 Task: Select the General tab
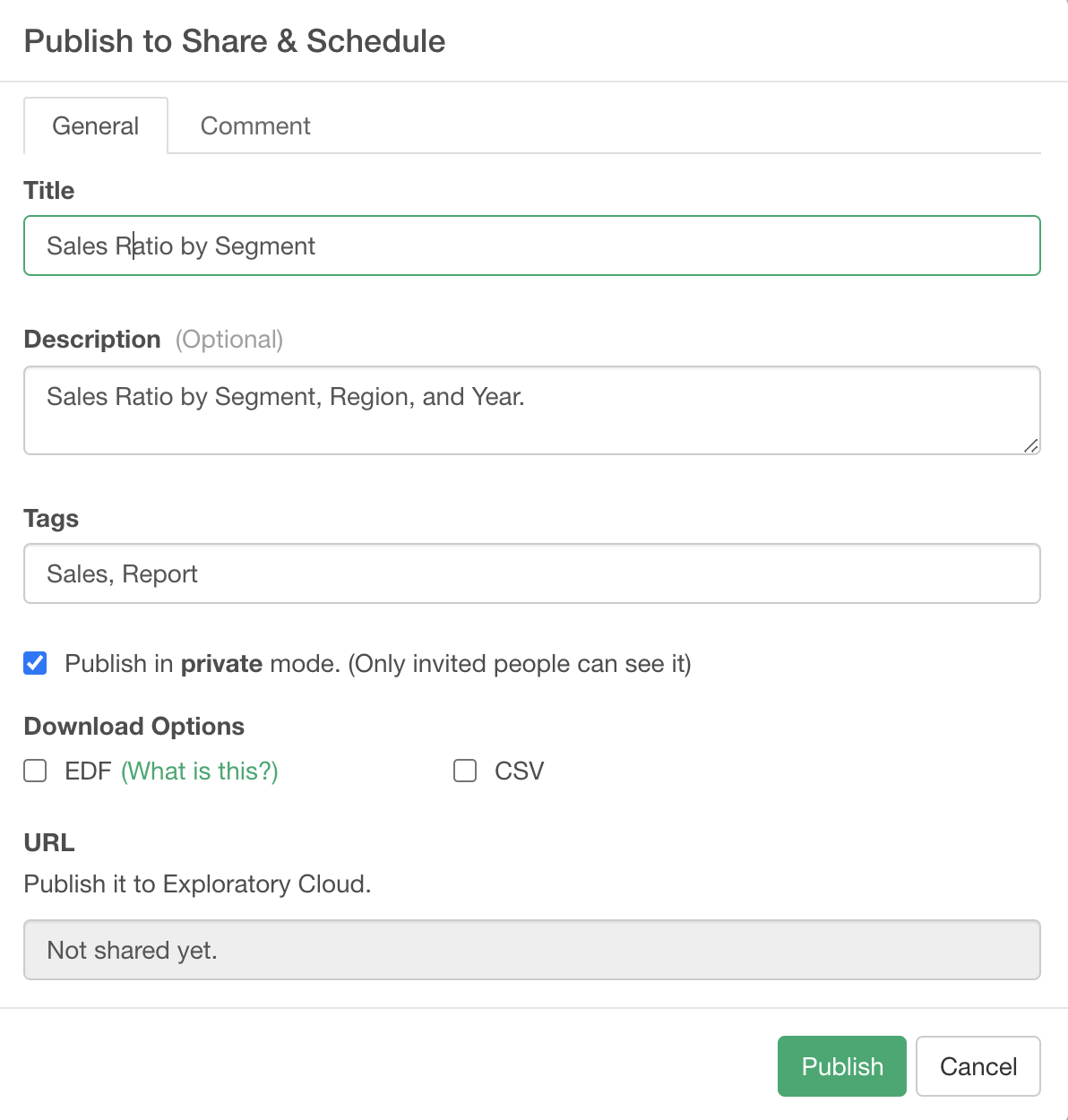pyautogui.click(x=96, y=125)
